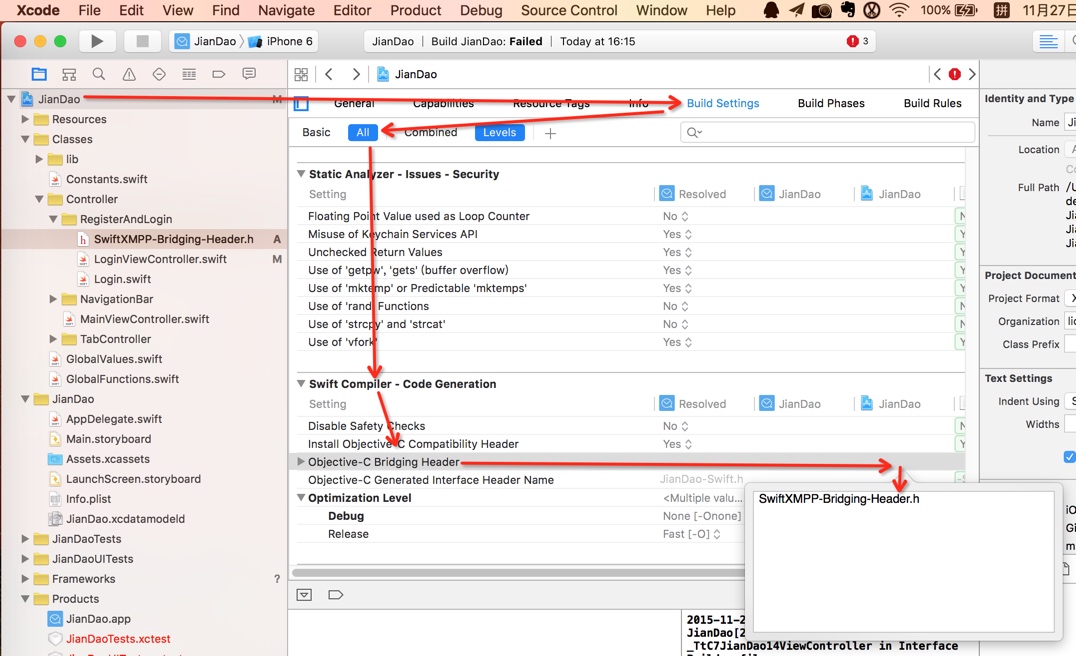
Task: Open the Navigate menu
Action: (x=286, y=10)
